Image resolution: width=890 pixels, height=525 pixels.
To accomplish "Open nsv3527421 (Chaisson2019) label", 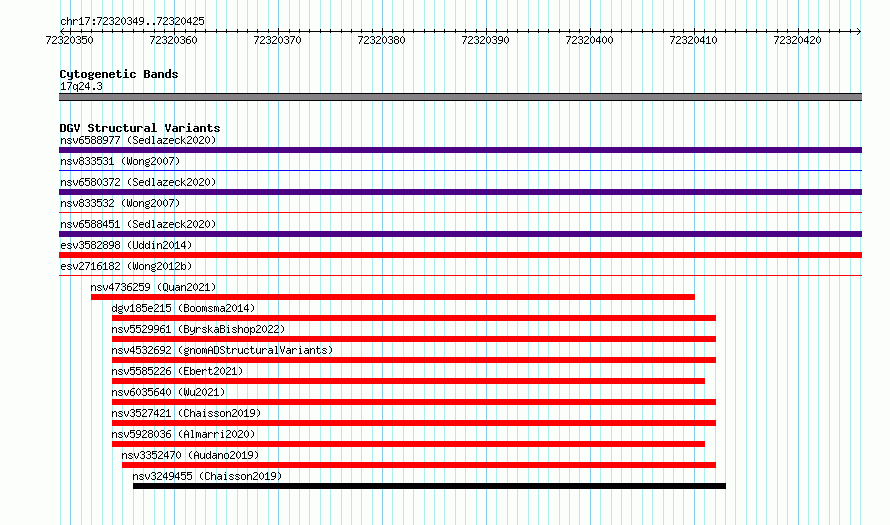I will pyautogui.click(x=186, y=413).
